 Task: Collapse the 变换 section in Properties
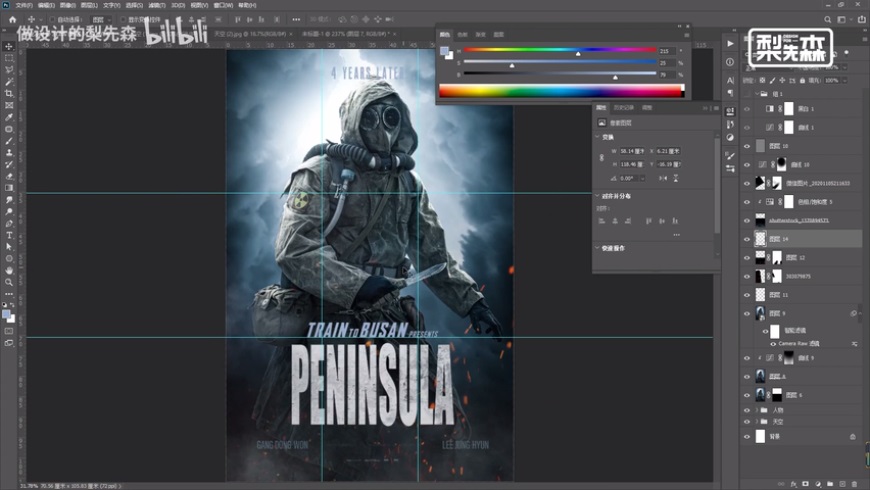coord(598,137)
